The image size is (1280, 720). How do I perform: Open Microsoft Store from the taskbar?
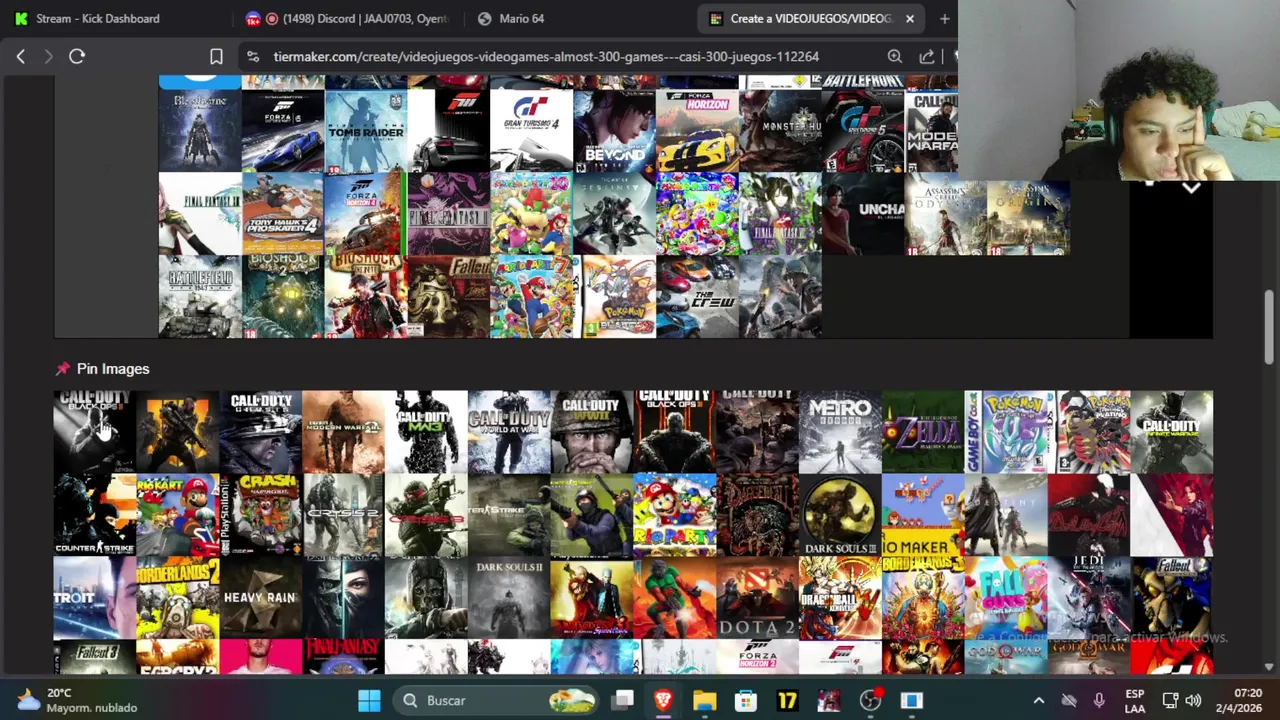pyautogui.click(x=746, y=701)
